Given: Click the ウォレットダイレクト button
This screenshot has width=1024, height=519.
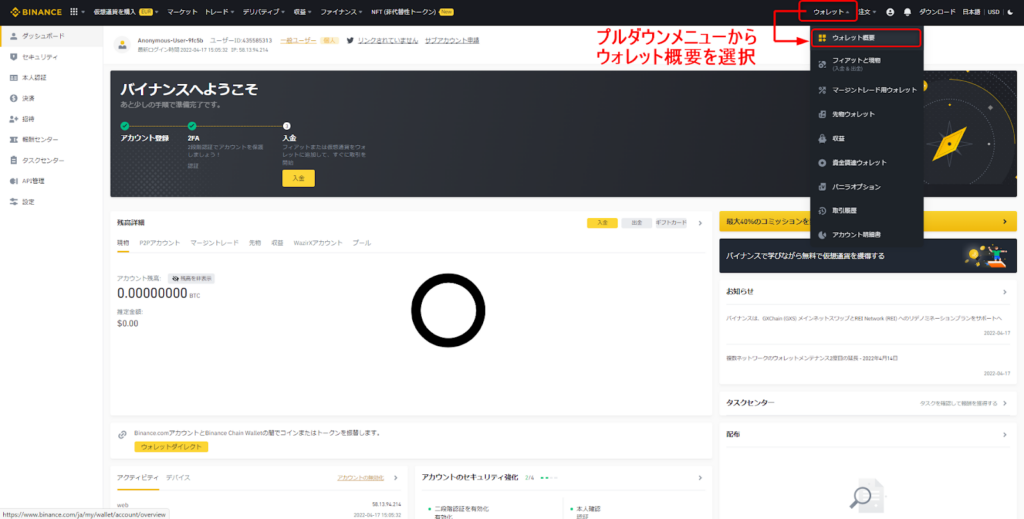Looking at the screenshot, I should [171, 447].
